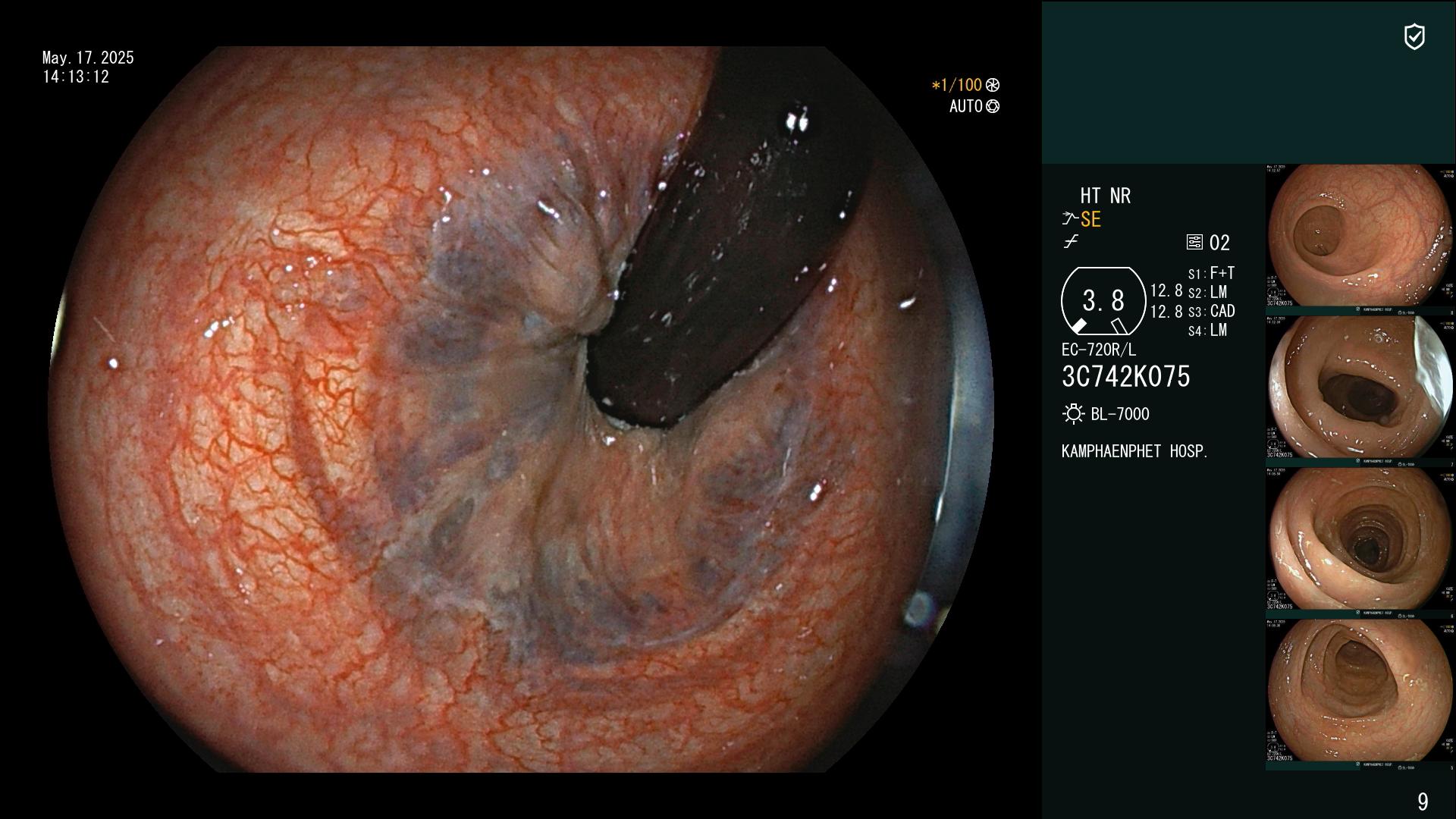
Task: Click the orange SE label
Action: (x=1090, y=219)
